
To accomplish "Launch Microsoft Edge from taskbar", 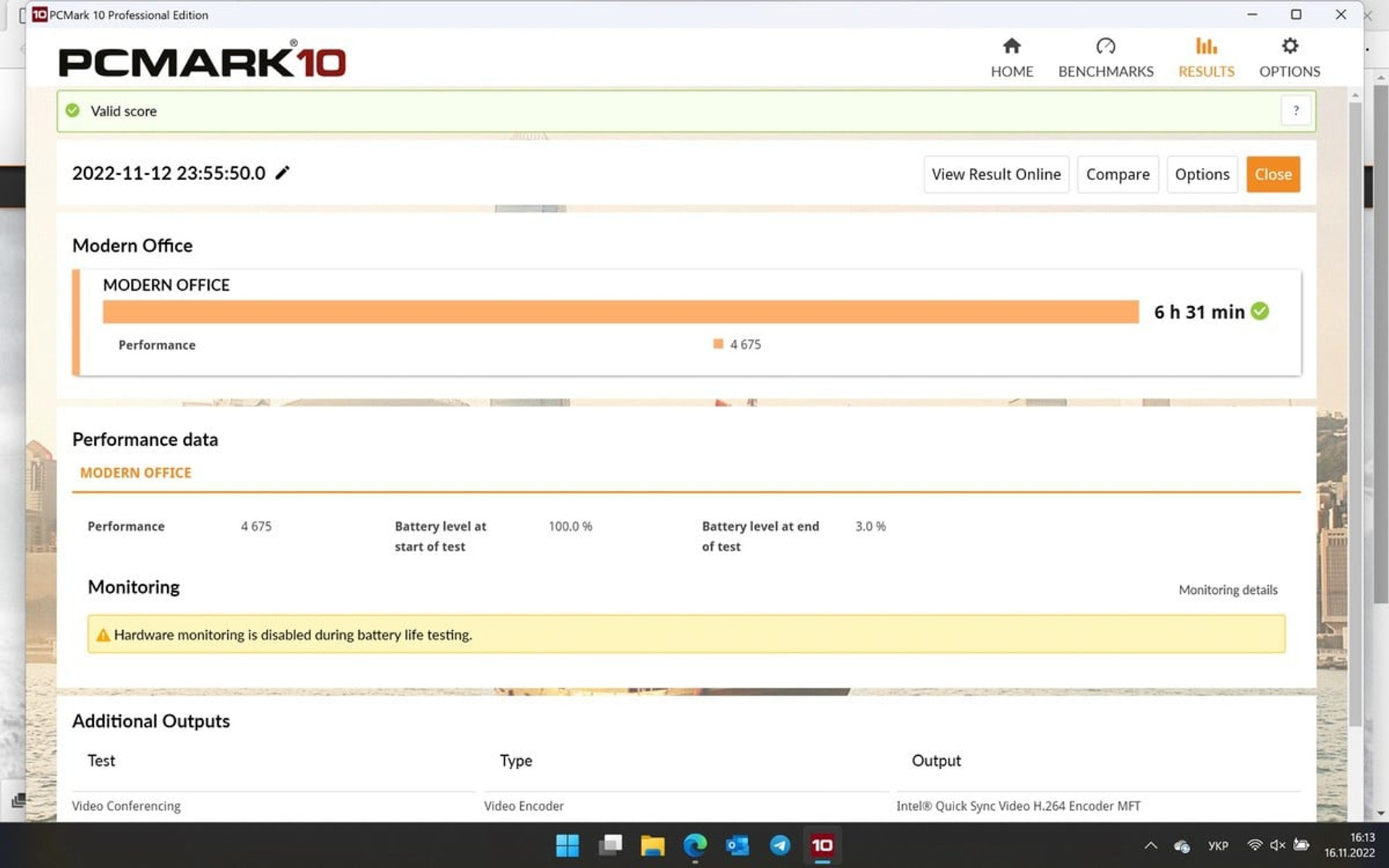I will coord(695,845).
